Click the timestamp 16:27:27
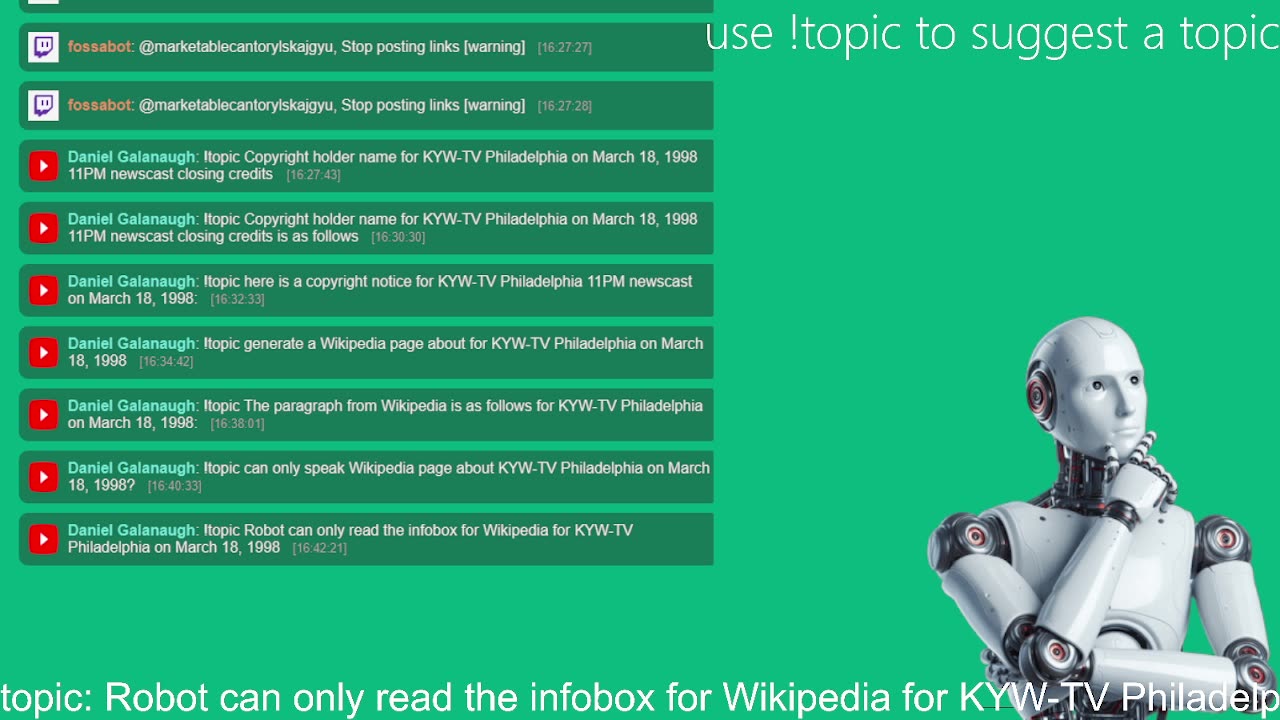Image resolution: width=1280 pixels, height=720 pixels. tap(564, 48)
